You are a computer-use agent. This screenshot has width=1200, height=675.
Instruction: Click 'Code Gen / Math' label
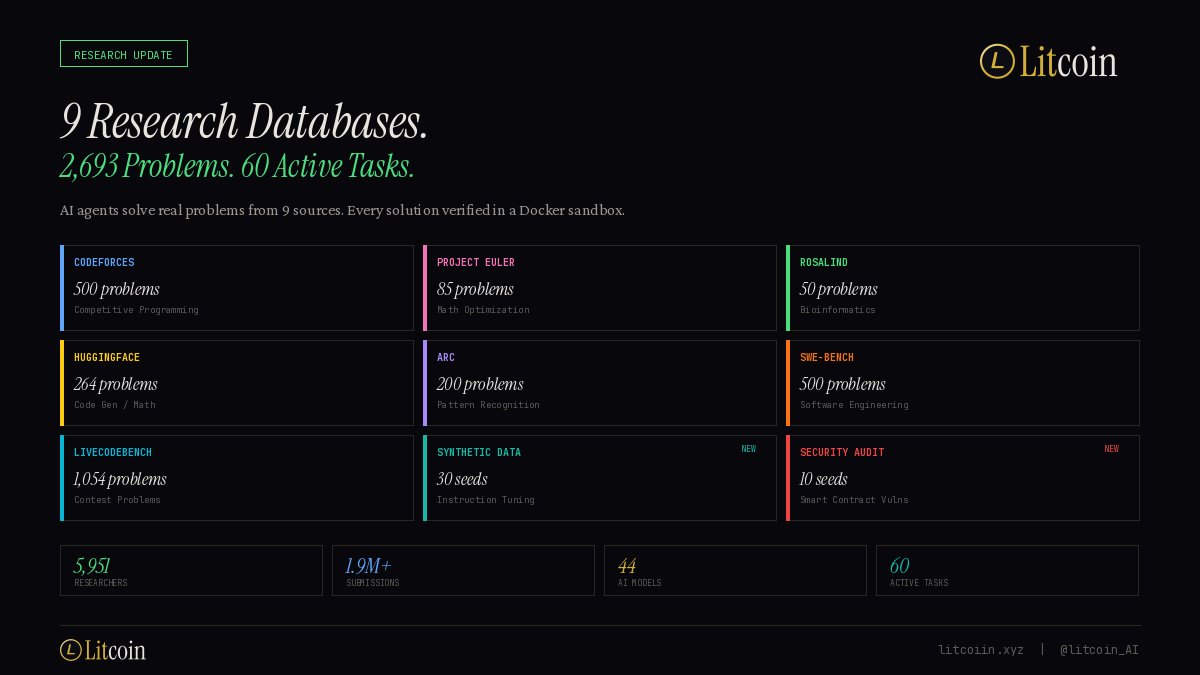(115, 405)
